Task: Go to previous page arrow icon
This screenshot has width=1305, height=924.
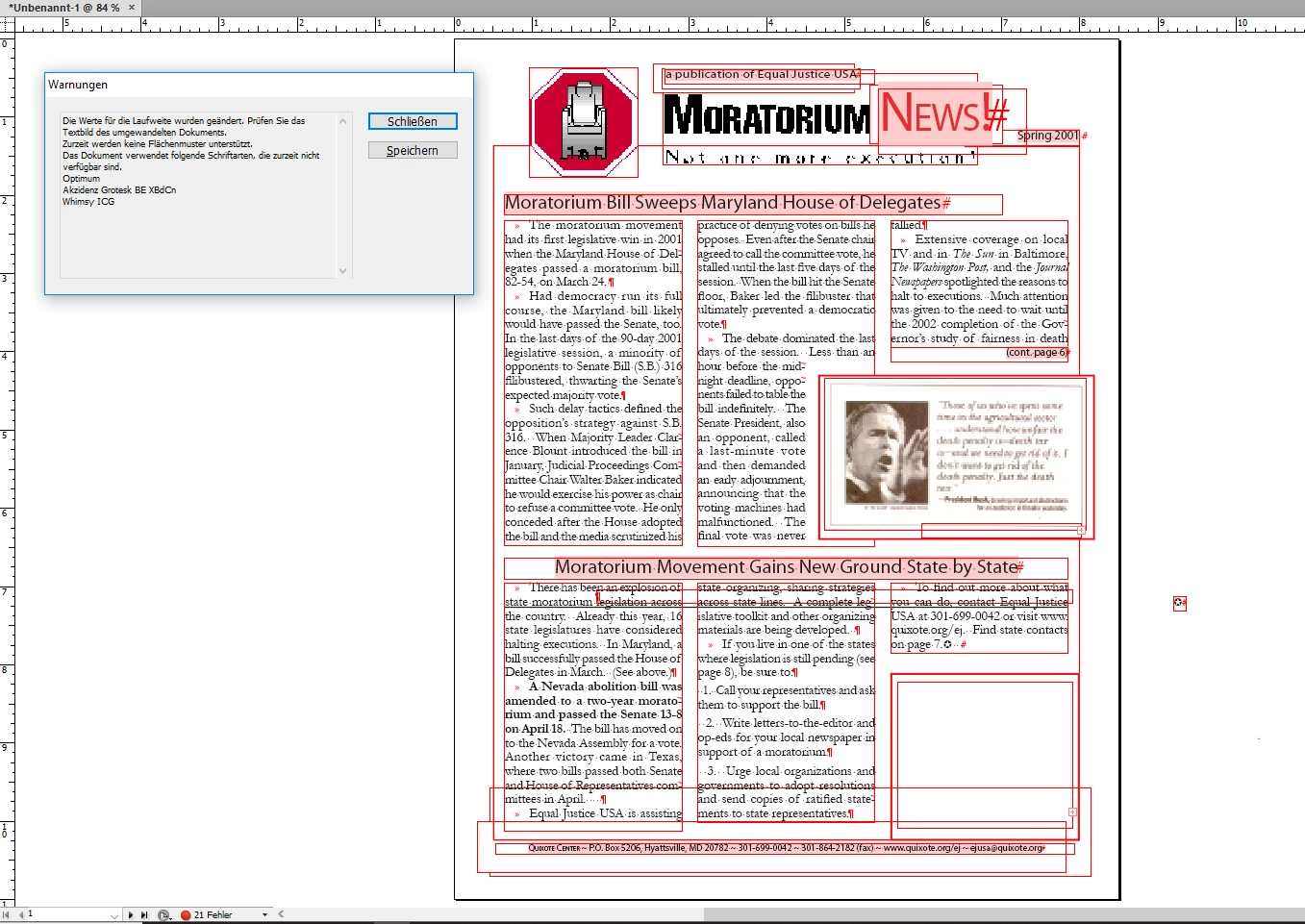Action: point(20,914)
